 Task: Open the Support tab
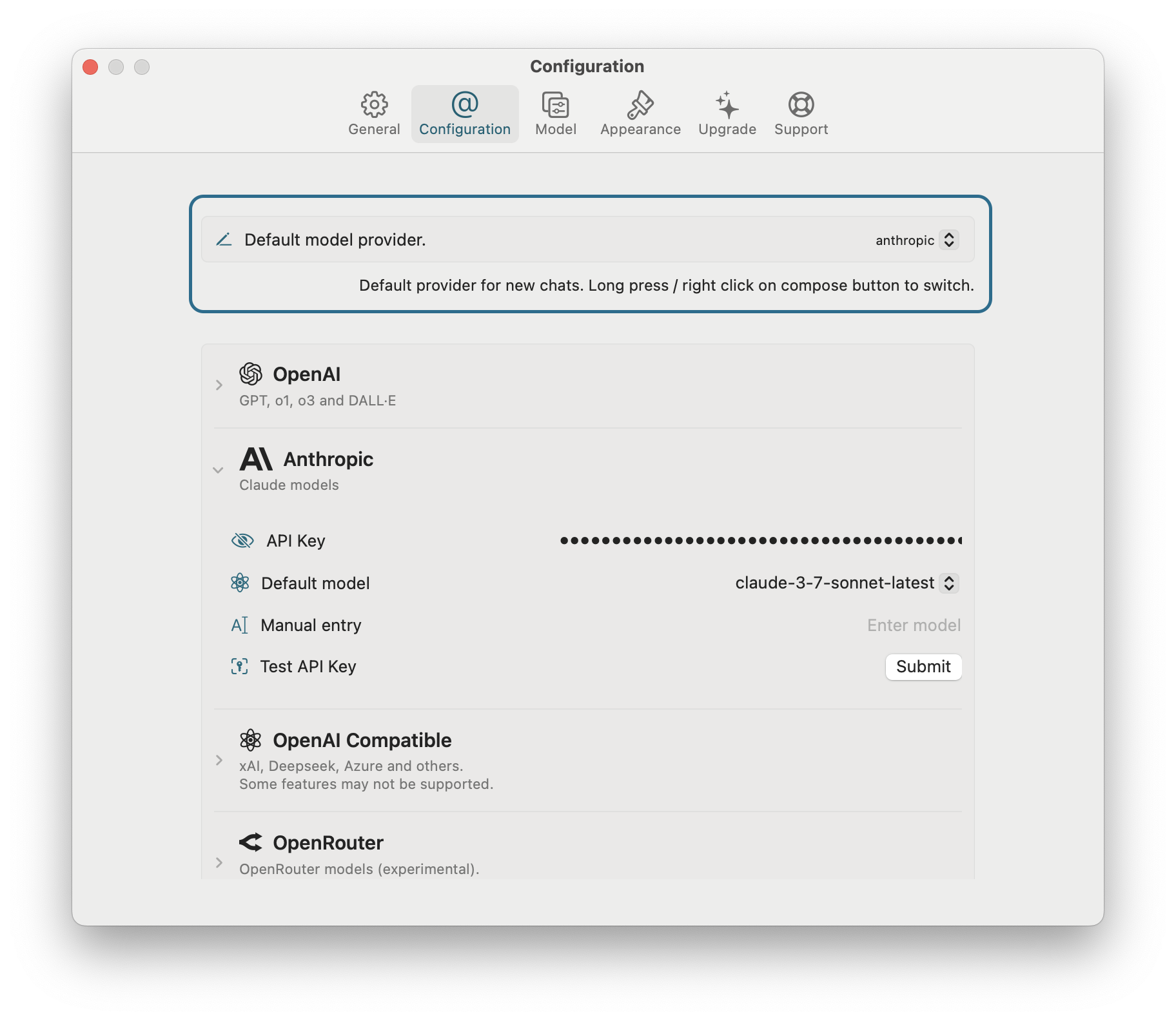801,114
